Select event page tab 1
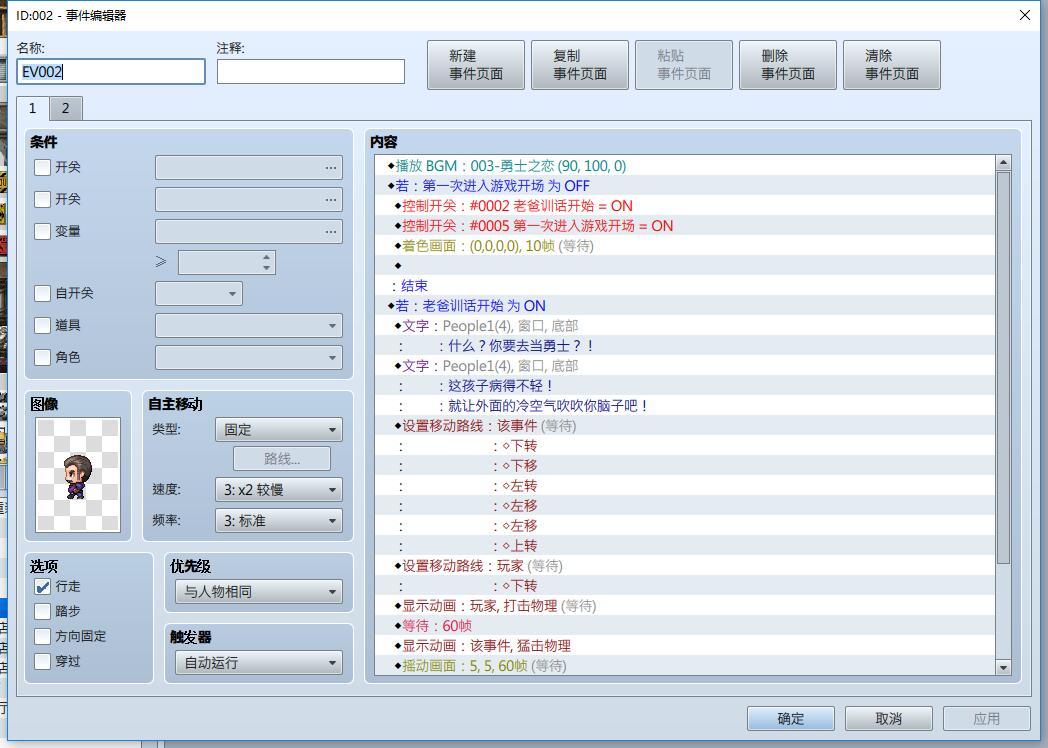Screen dimensions: 1048x748 (32, 108)
